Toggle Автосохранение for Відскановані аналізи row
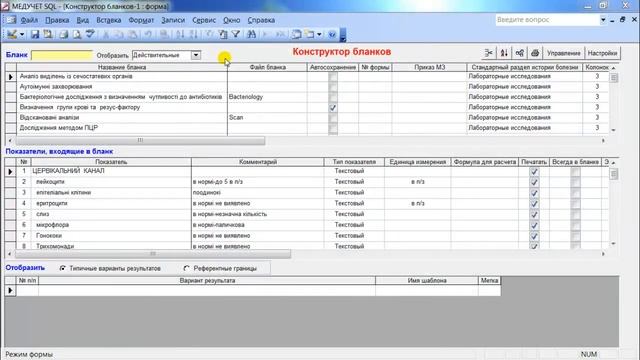The height and width of the screenshot is (360, 640). click(333, 118)
